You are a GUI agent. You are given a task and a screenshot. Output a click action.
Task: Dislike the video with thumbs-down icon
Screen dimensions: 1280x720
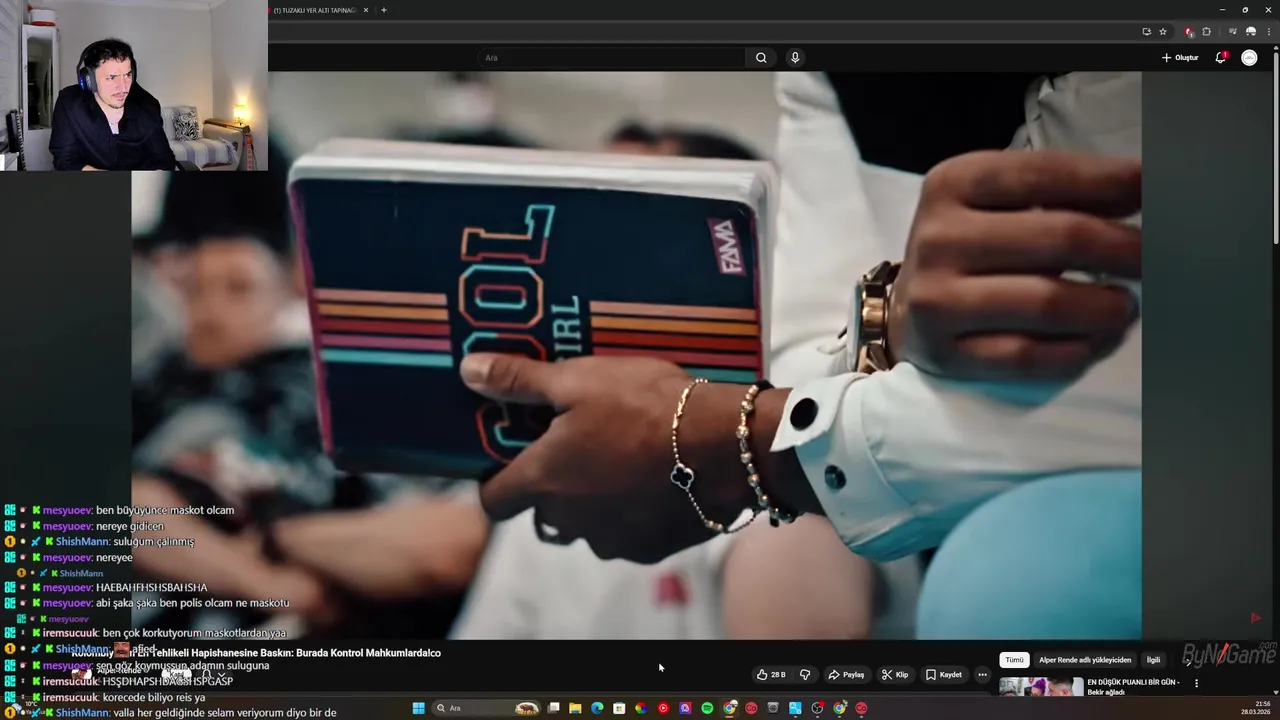805,675
